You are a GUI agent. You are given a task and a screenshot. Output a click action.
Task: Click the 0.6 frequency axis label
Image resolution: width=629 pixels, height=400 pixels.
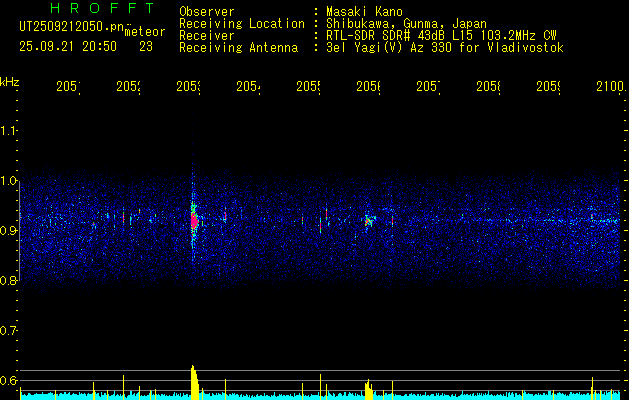9,380
